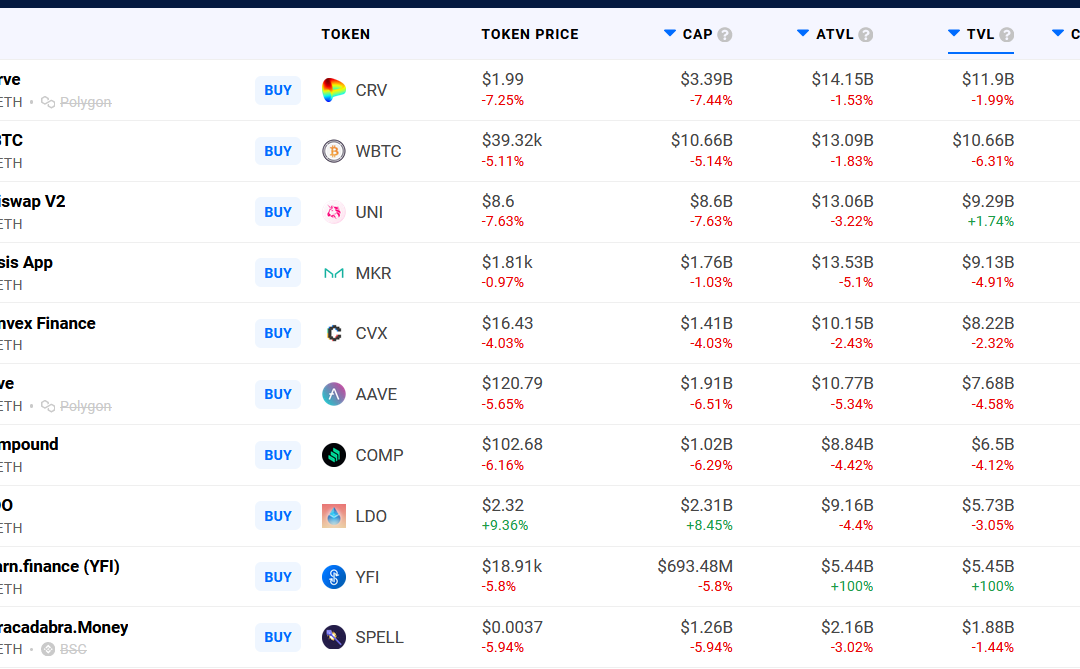Viewport: 1080px width, 669px height.
Task: Click the $8.22B CVX TVL value
Action: [x=988, y=323]
